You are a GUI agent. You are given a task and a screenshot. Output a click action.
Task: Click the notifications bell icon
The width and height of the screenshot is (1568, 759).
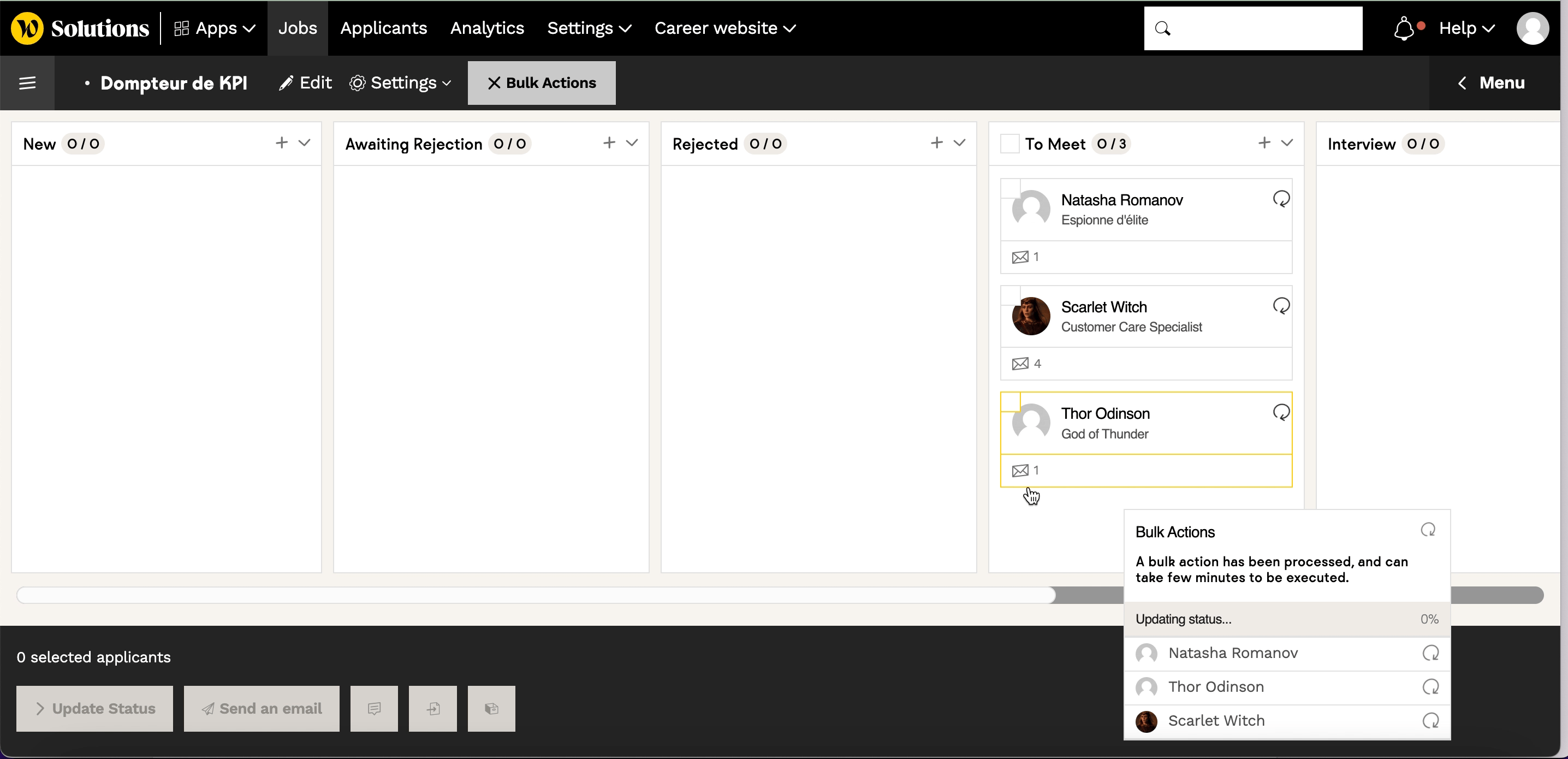1404,28
